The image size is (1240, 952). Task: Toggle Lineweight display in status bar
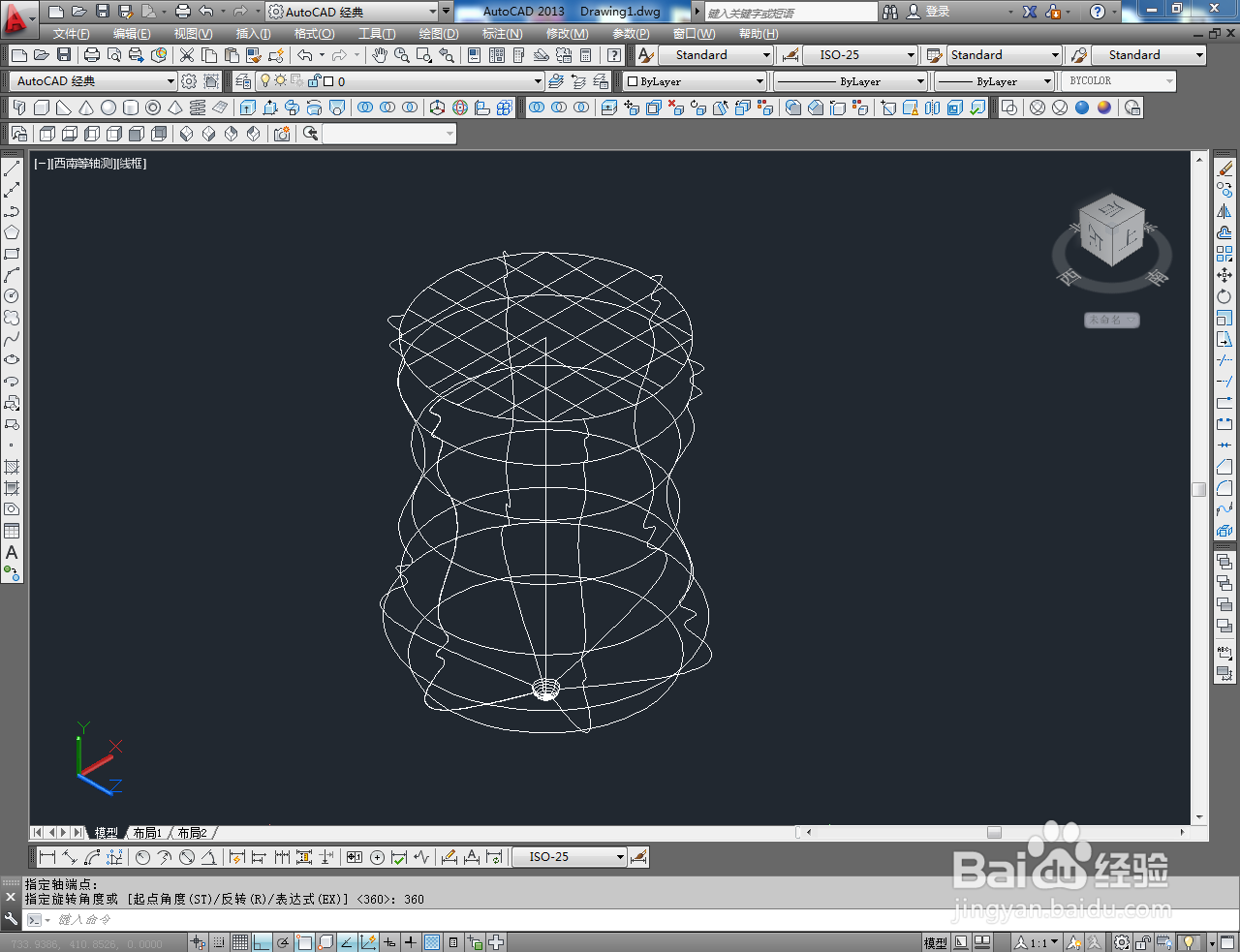click(411, 942)
